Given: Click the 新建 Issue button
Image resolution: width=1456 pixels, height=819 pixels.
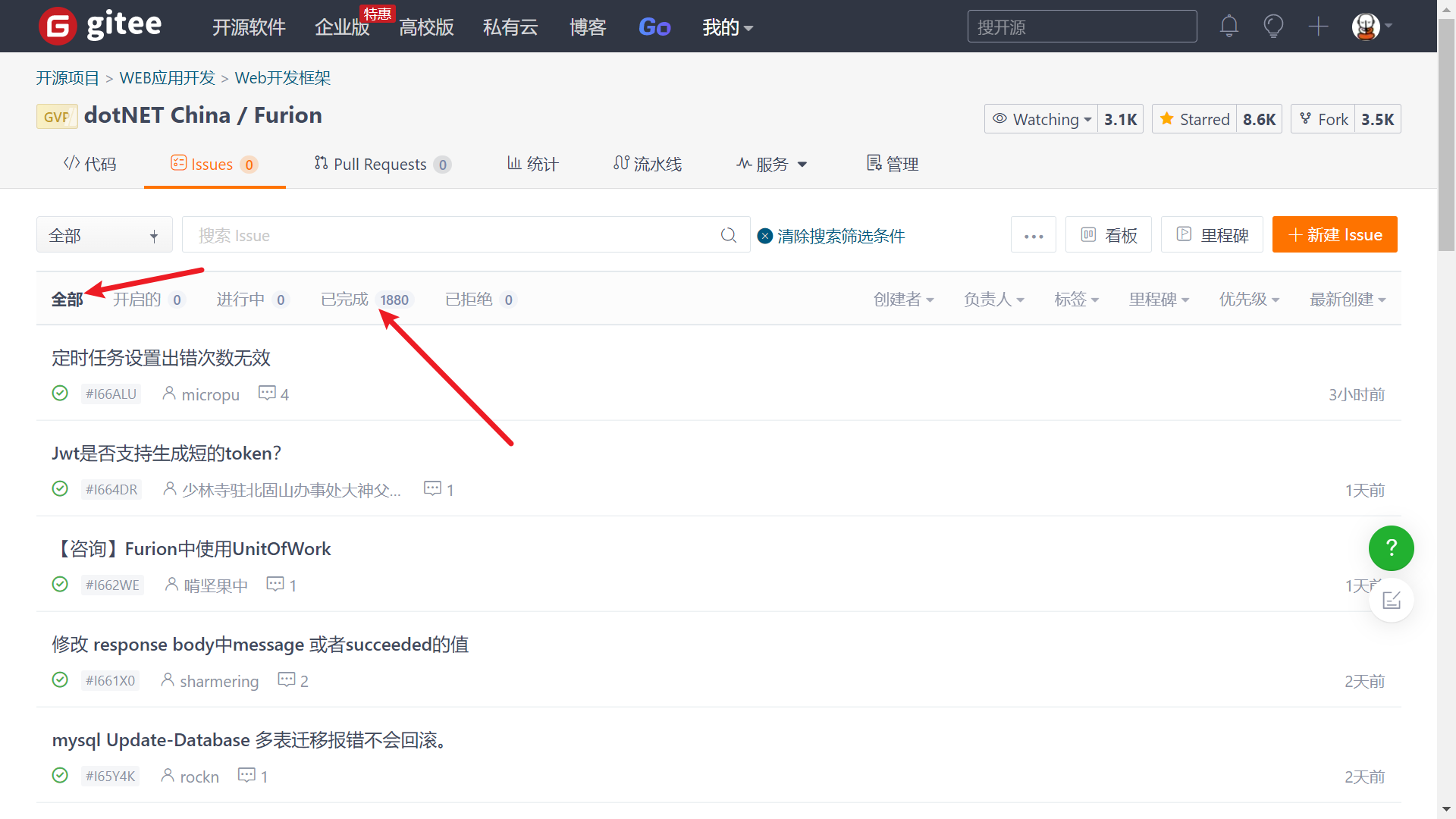Looking at the screenshot, I should click(x=1334, y=235).
